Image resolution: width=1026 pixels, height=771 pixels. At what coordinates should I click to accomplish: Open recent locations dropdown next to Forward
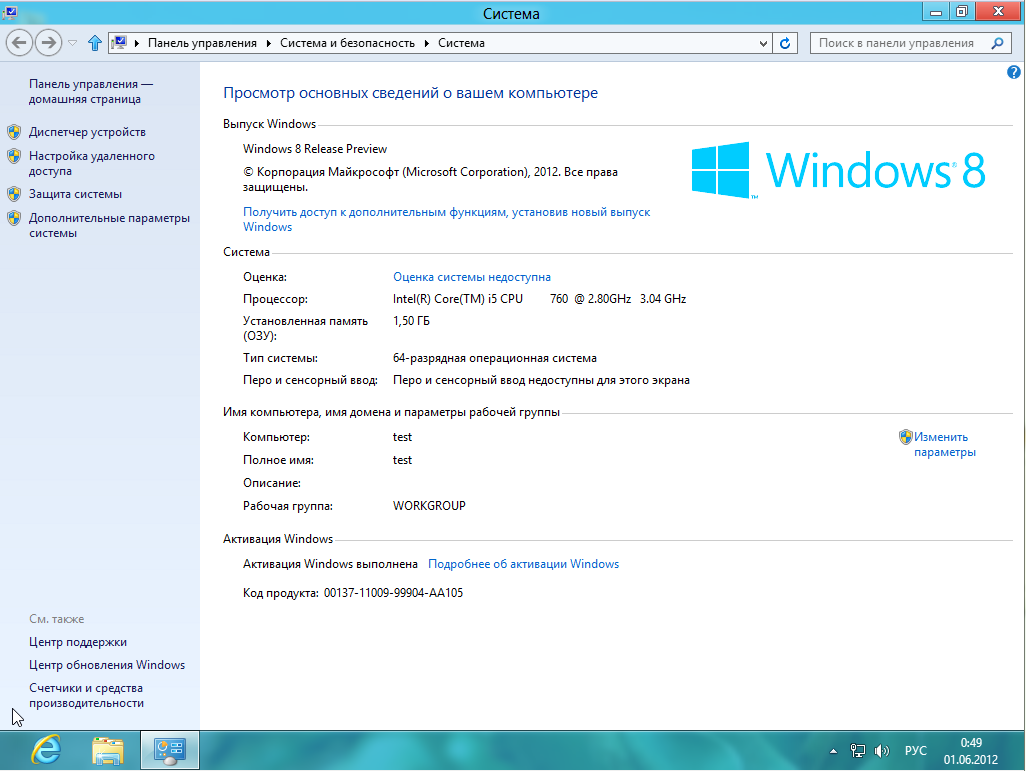(73, 43)
